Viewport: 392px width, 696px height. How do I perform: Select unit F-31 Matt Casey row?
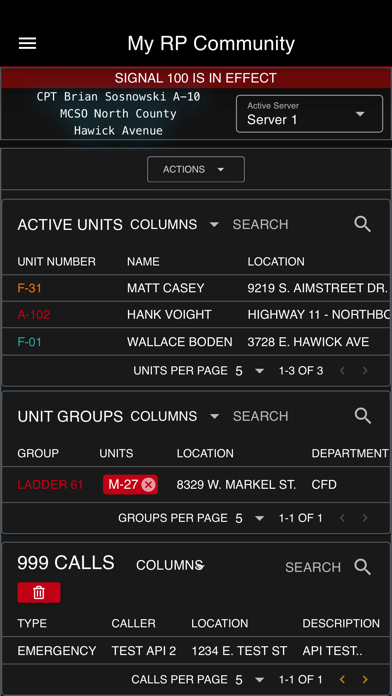[196, 288]
